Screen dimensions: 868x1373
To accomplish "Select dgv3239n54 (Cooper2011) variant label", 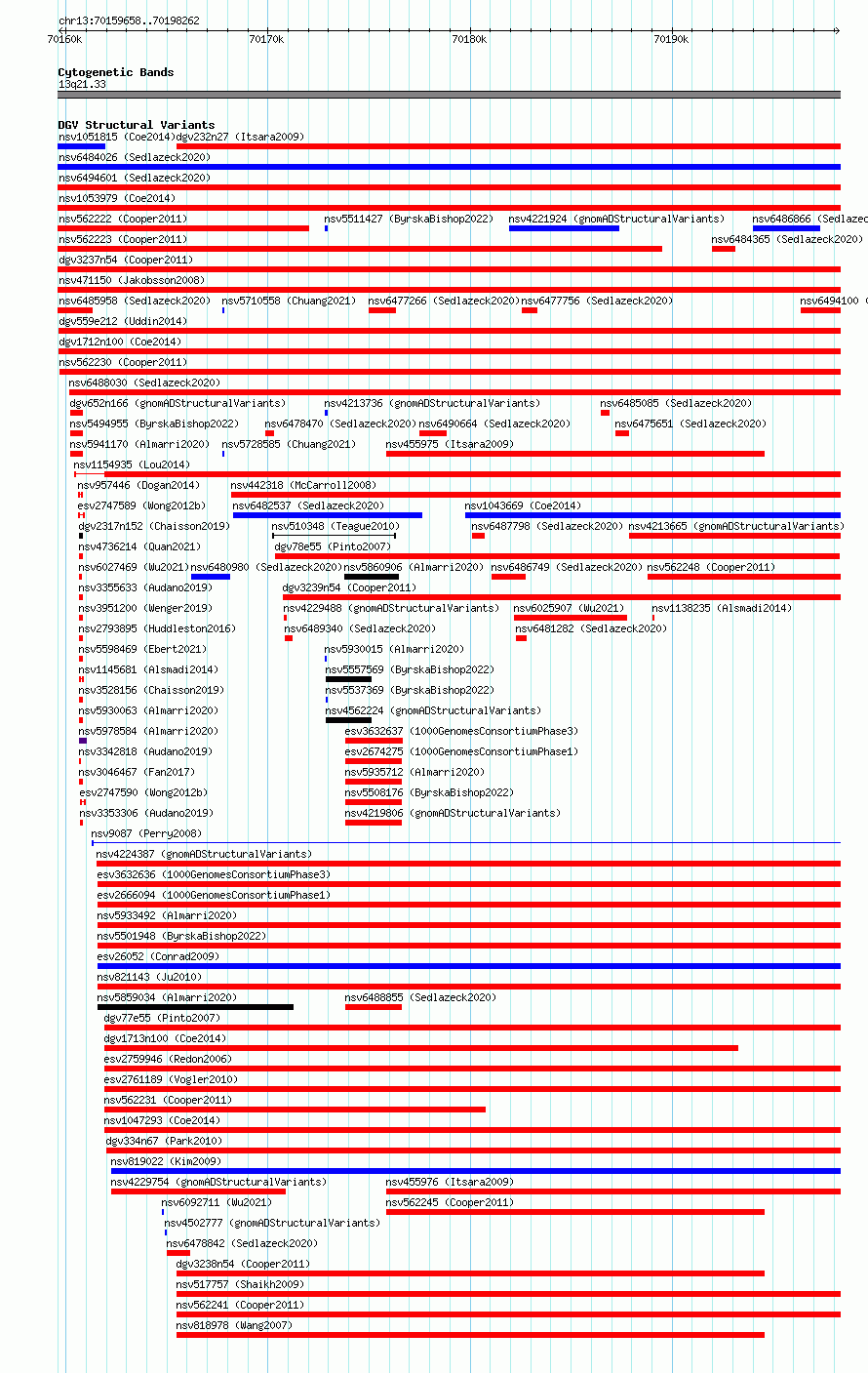I will pos(349,587).
